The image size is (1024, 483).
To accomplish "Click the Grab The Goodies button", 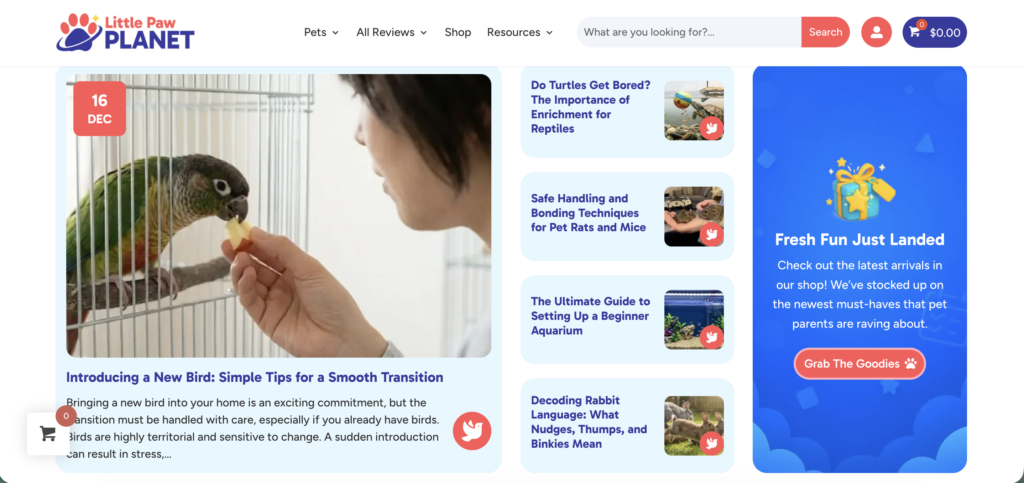I will [859, 364].
